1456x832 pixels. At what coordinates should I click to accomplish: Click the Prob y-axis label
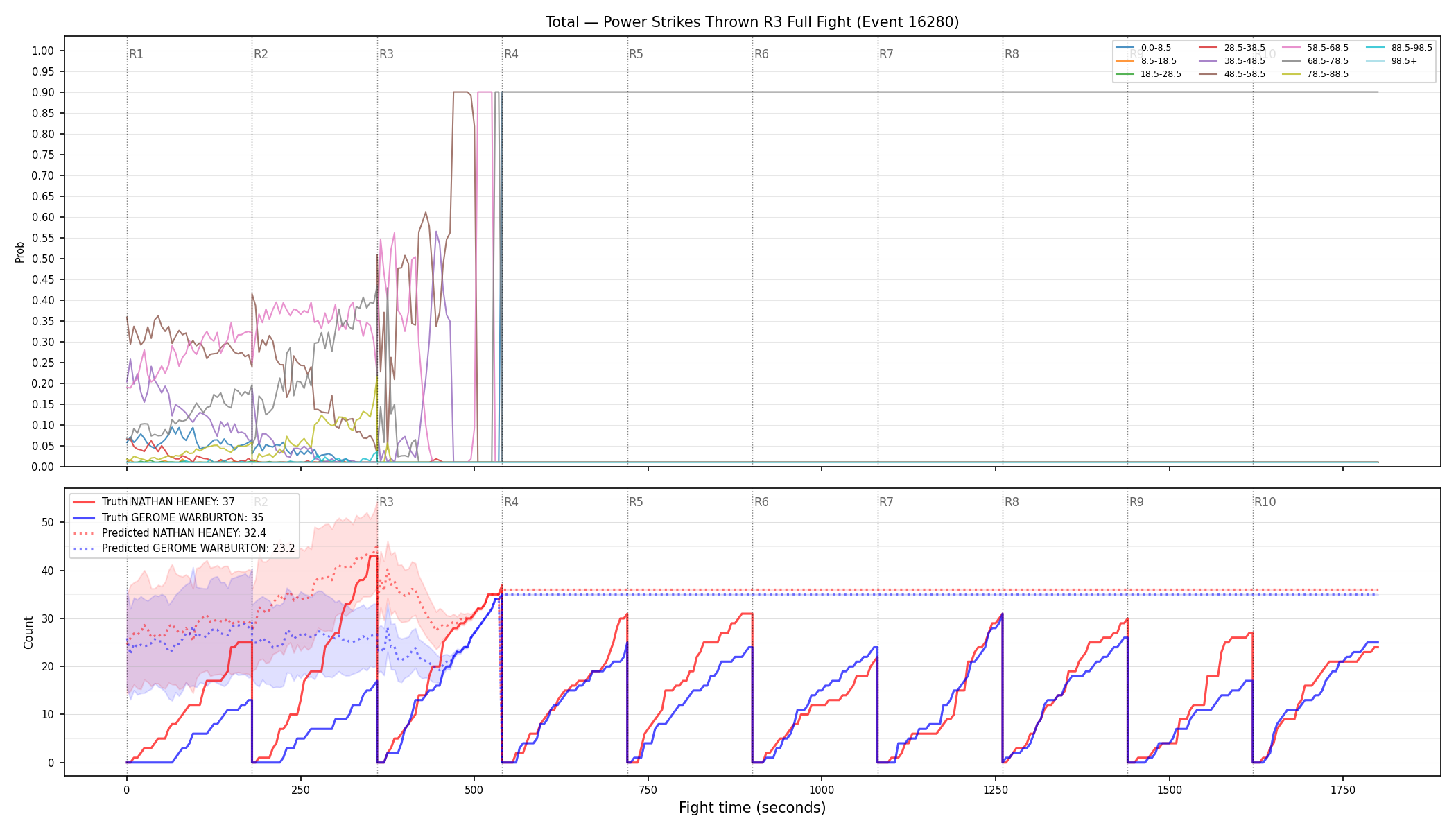click(x=19, y=252)
